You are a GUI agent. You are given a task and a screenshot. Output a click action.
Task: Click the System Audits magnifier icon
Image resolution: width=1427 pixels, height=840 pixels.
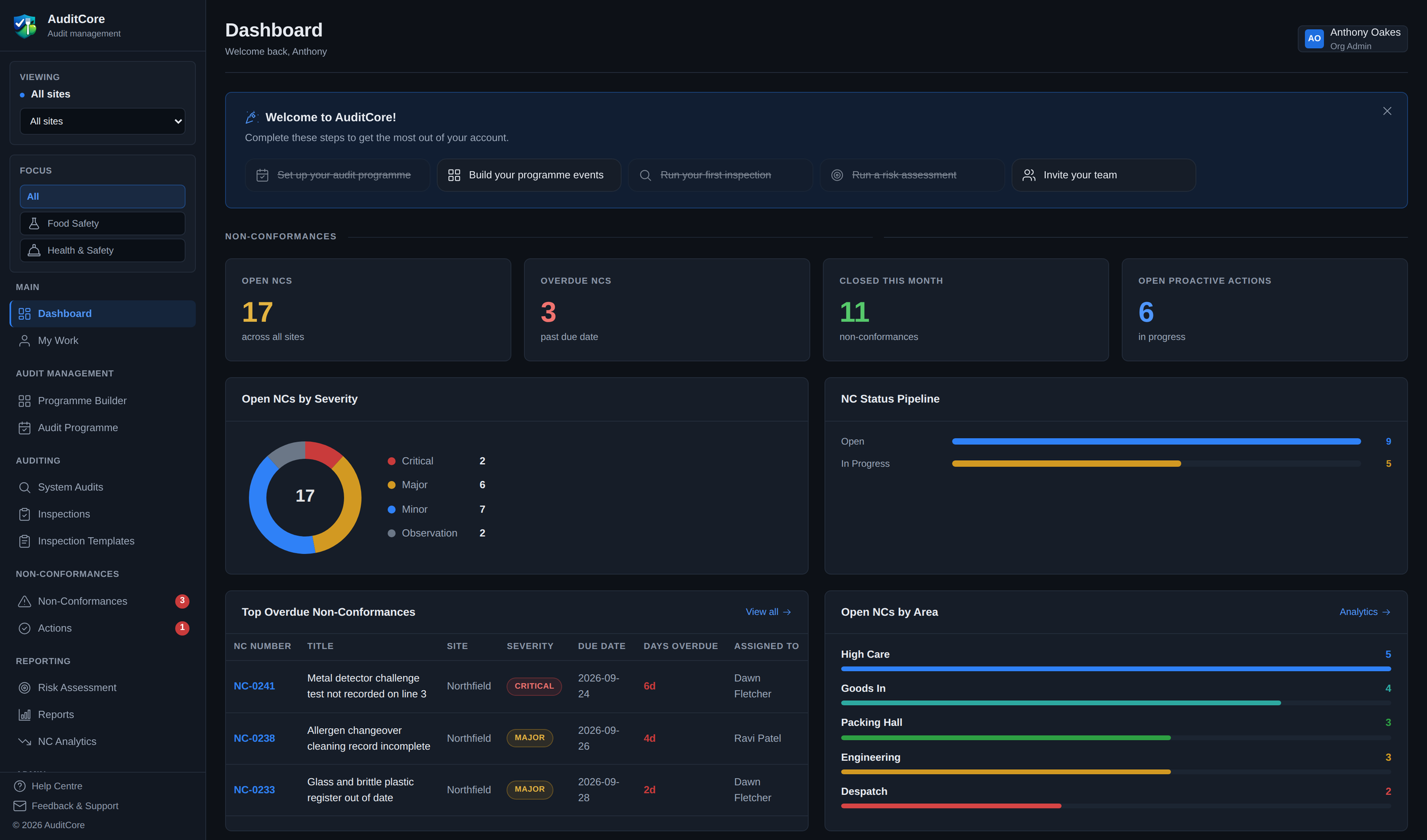click(24, 487)
